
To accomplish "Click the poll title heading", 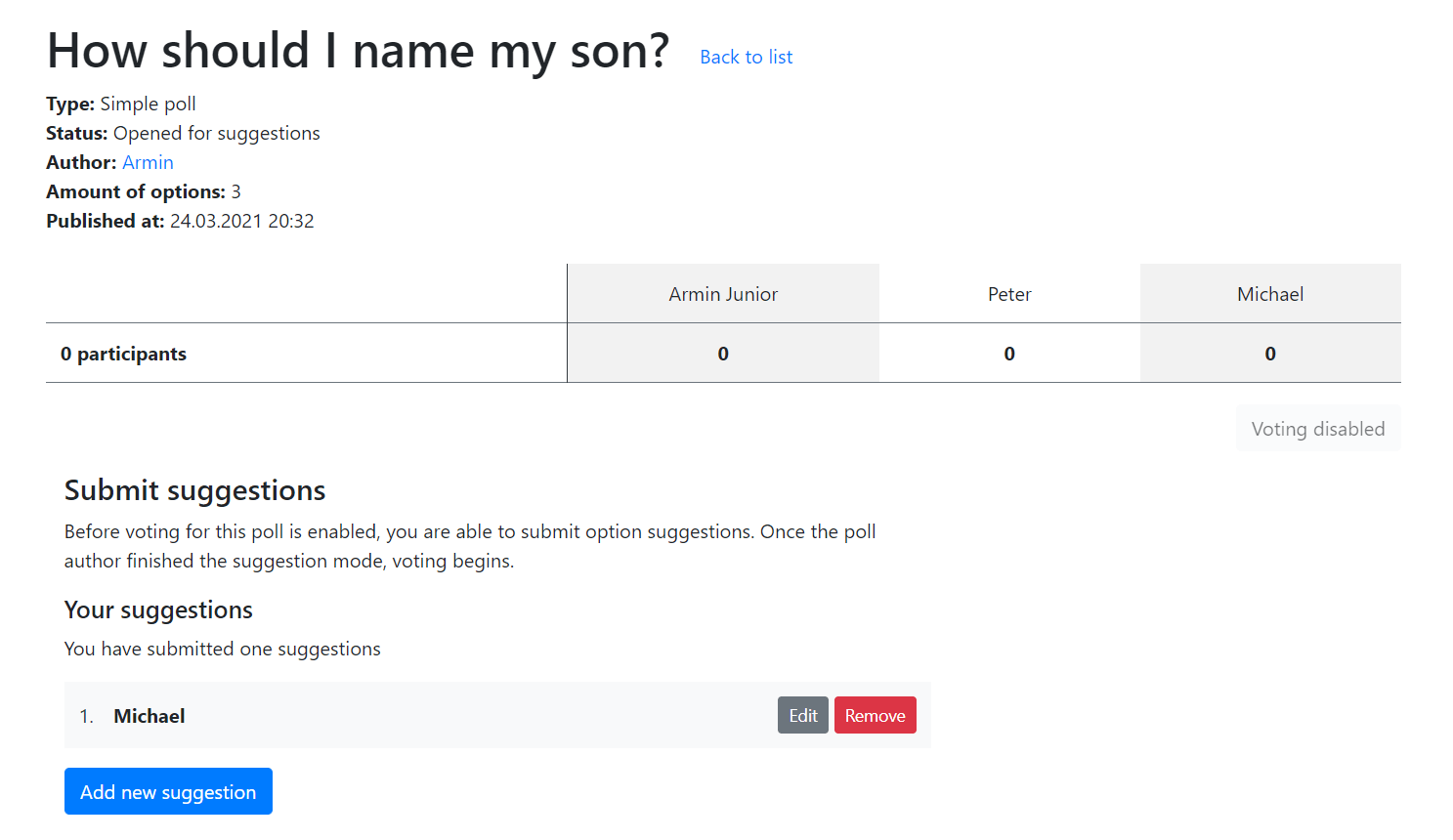I will (358, 51).
